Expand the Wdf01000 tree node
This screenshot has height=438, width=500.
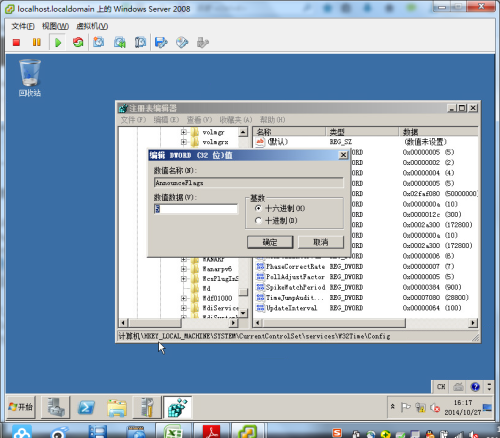tap(184, 298)
